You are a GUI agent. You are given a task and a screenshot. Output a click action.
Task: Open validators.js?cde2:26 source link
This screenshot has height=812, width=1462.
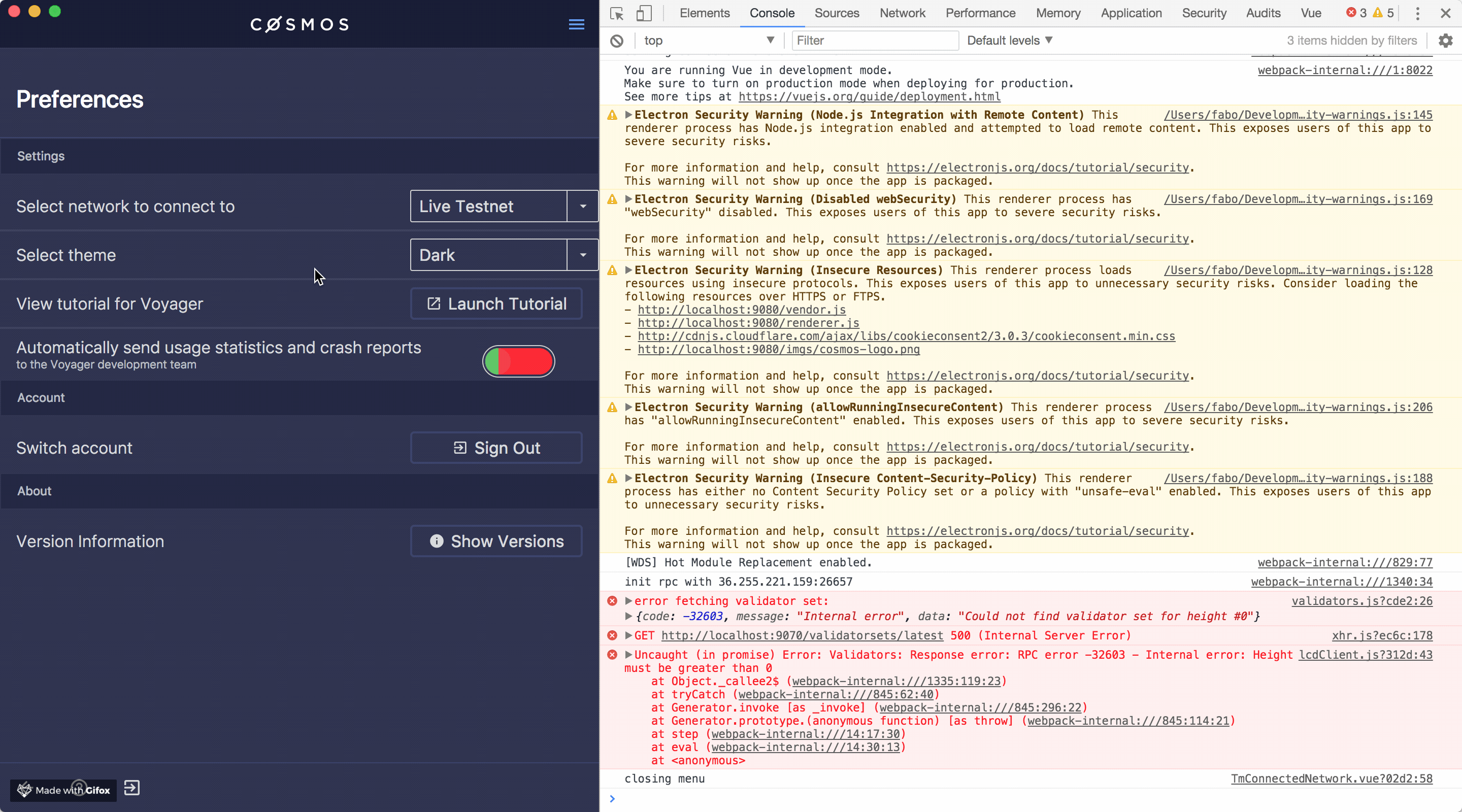click(1361, 601)
